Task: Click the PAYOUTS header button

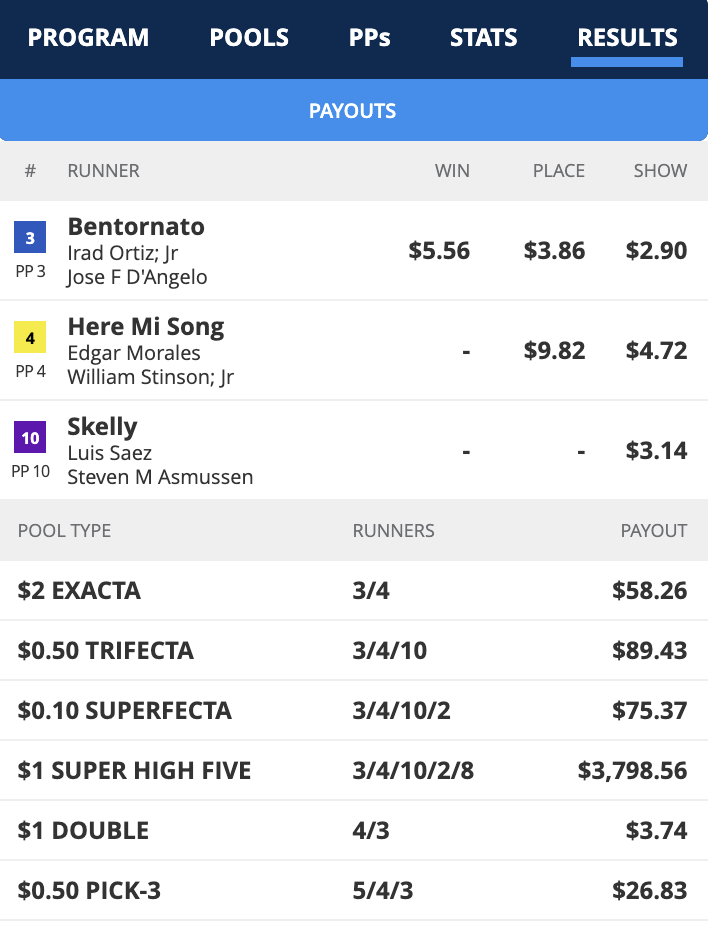Action: [353, 111]
